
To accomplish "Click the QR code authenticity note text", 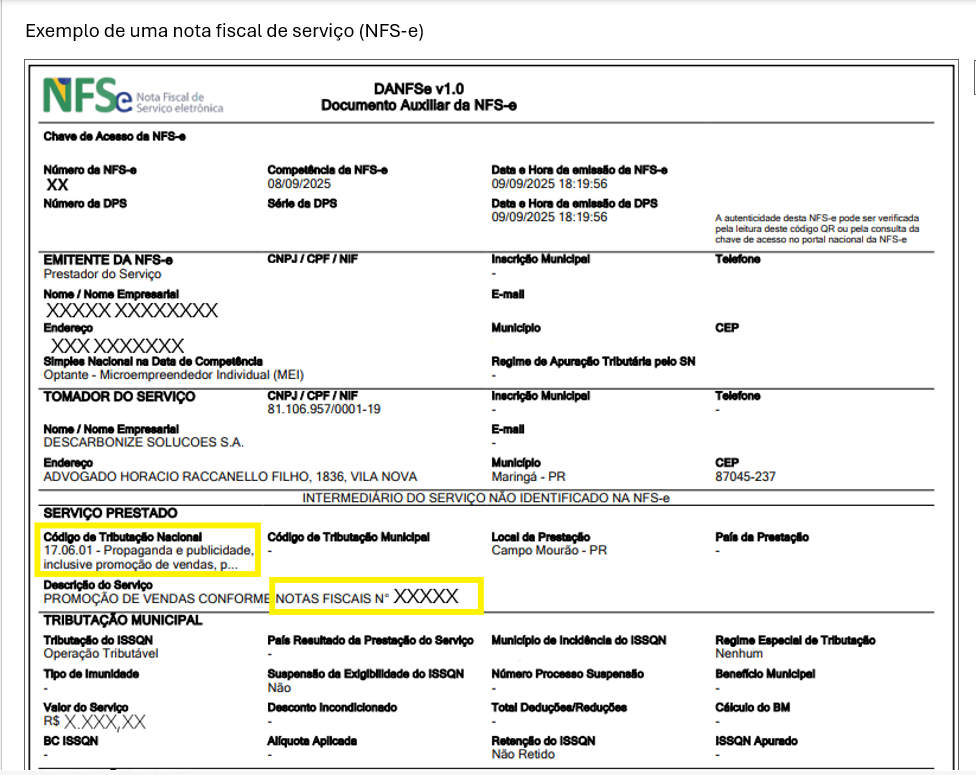I will [816, 229].
